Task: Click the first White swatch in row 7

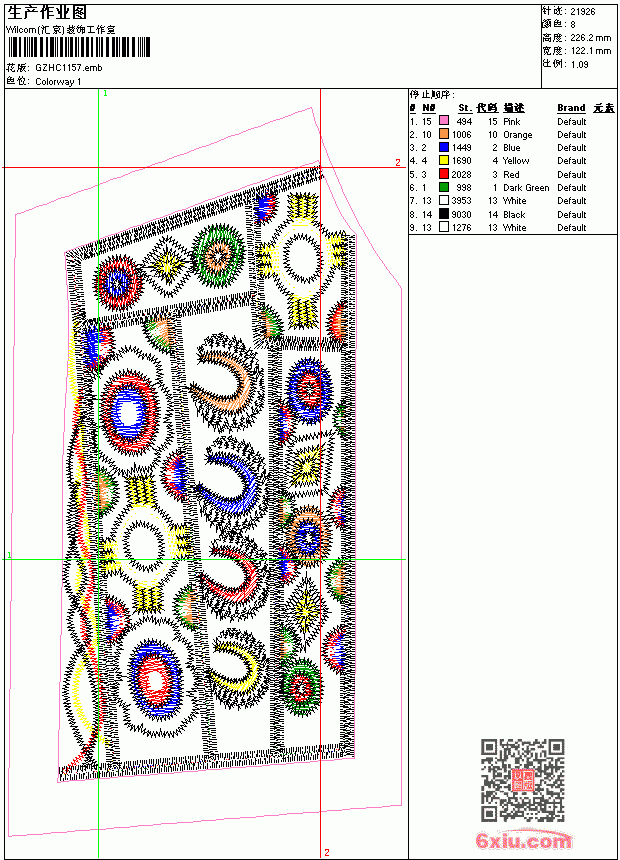Action: coord(443,200)
